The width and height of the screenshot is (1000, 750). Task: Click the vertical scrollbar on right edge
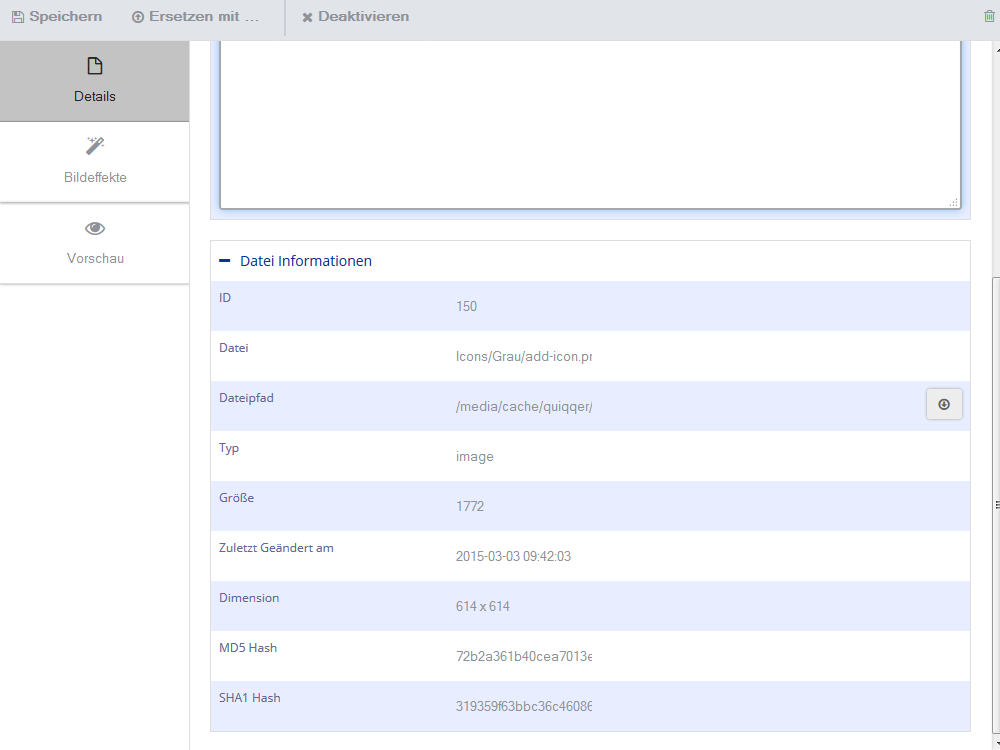coord(997,505)
